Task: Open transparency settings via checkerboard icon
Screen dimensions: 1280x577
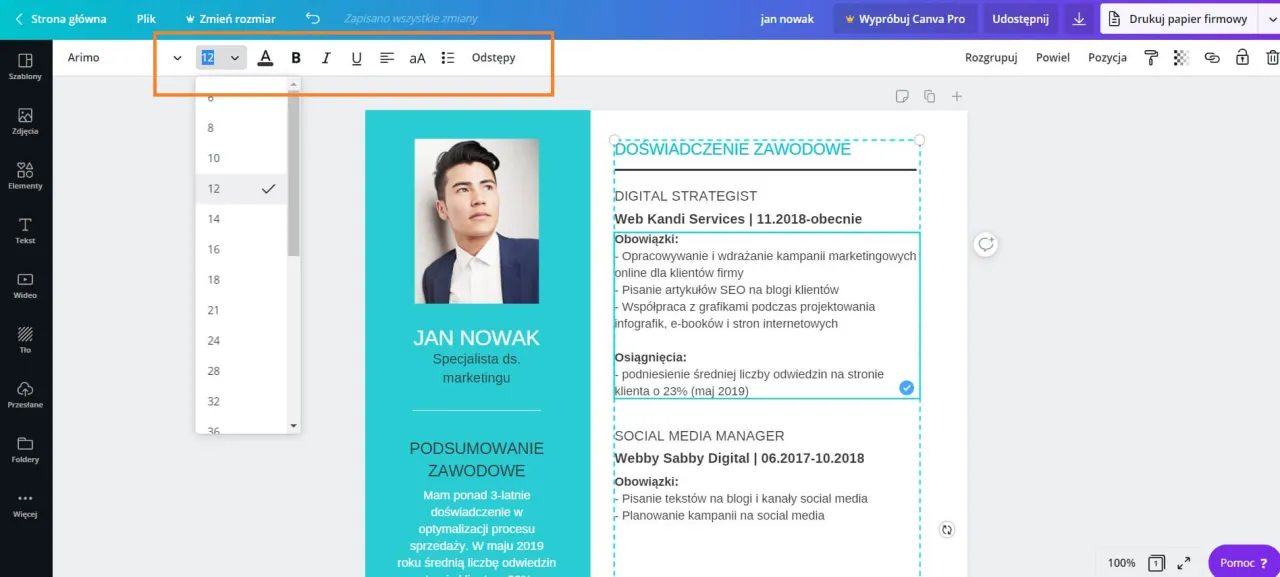Action: [1181, 58]
